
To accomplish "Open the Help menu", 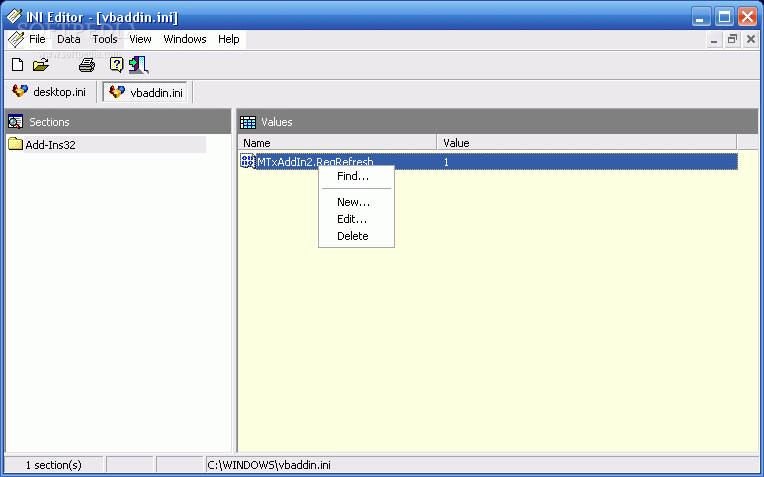I will pos(229,39).
